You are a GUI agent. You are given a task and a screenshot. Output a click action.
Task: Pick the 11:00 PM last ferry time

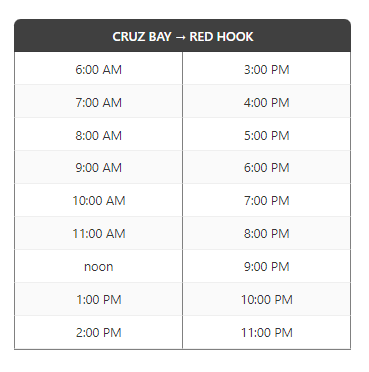pyautogui.click(x=267, y=332)
